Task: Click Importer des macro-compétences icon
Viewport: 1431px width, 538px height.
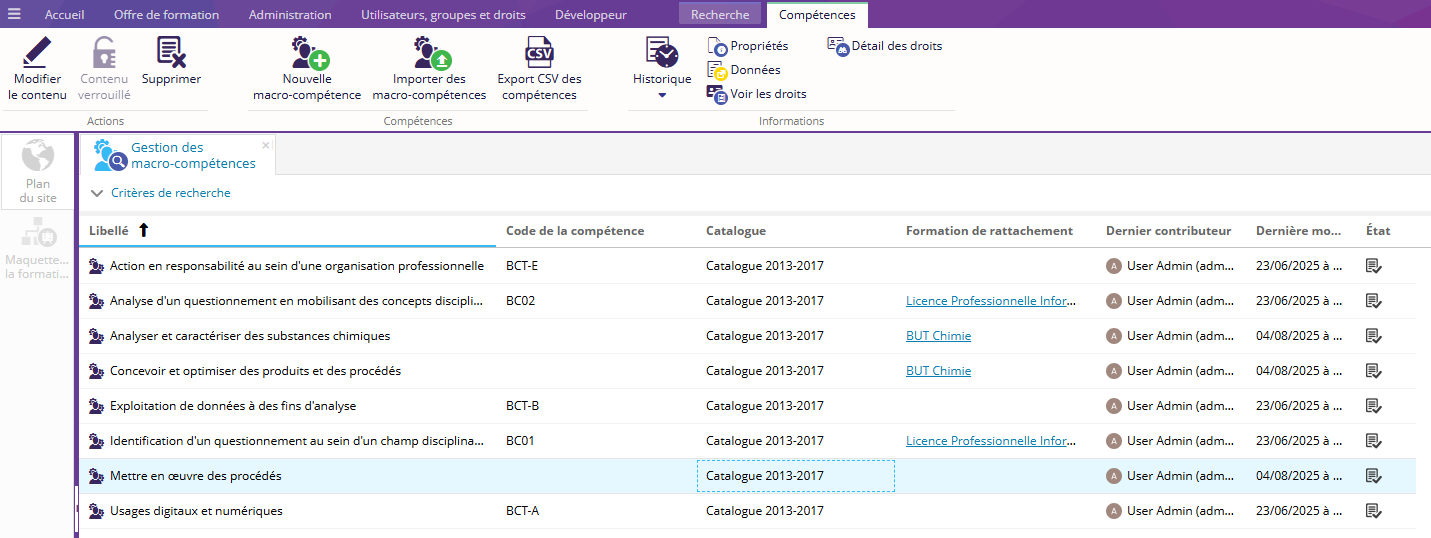Action: click(x=429, y=52)
